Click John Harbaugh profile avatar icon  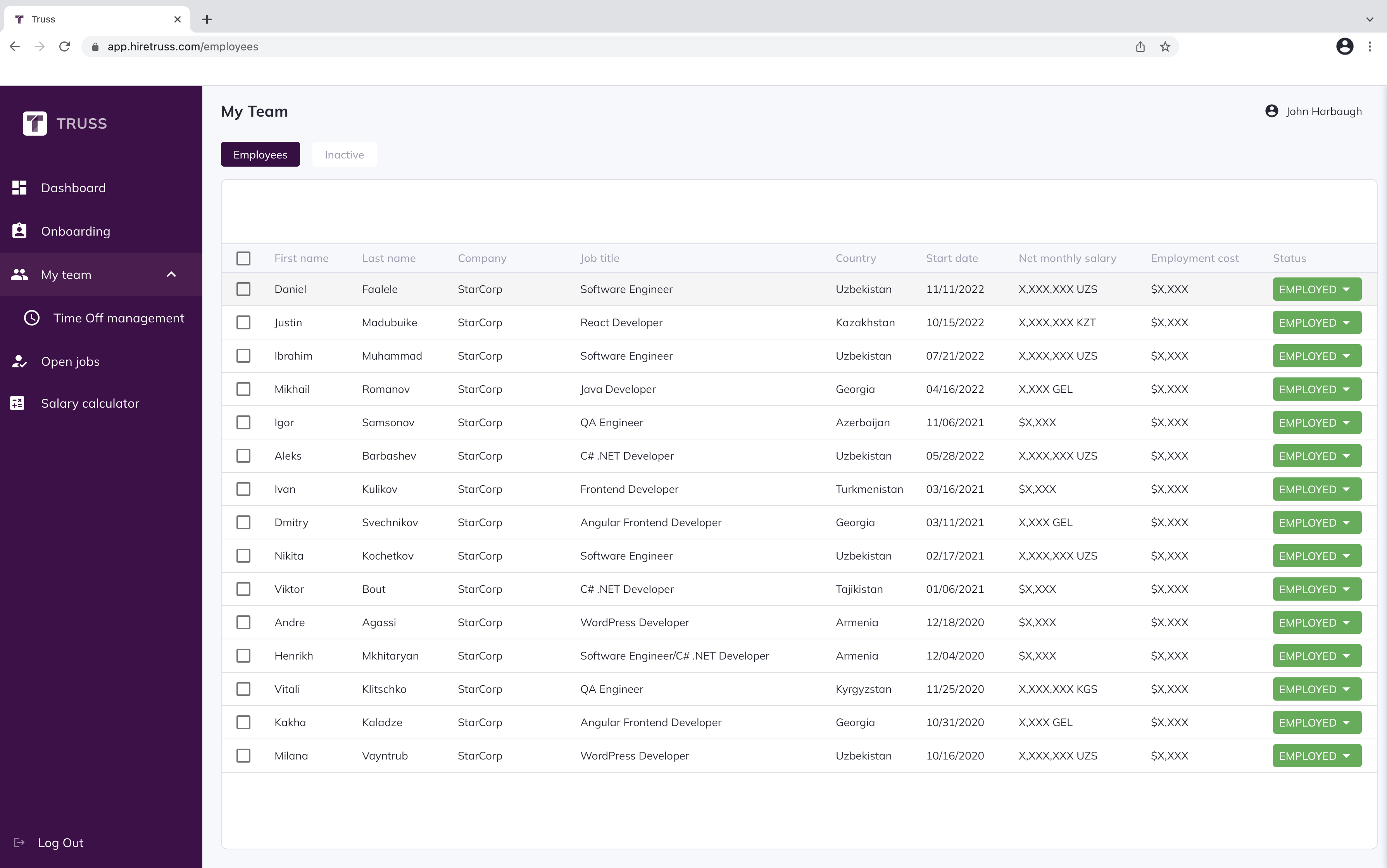pos(1271,111)
